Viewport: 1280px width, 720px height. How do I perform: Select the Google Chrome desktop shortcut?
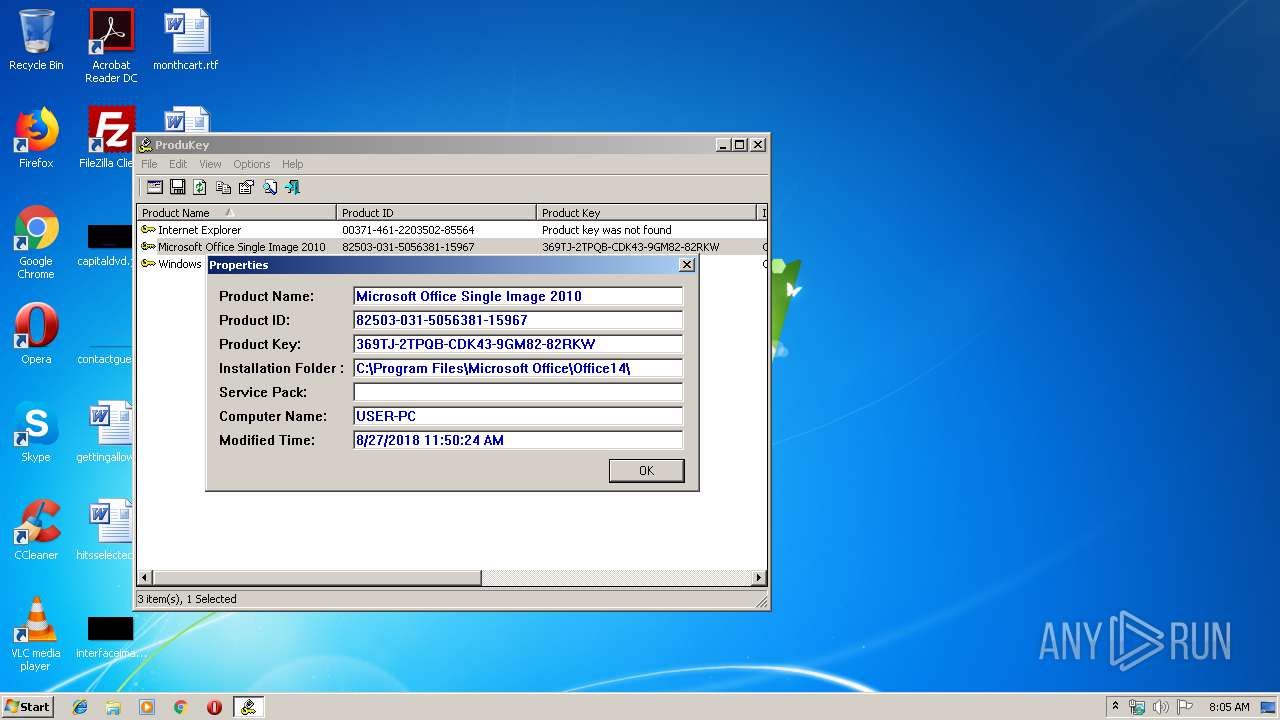point(36,242)
